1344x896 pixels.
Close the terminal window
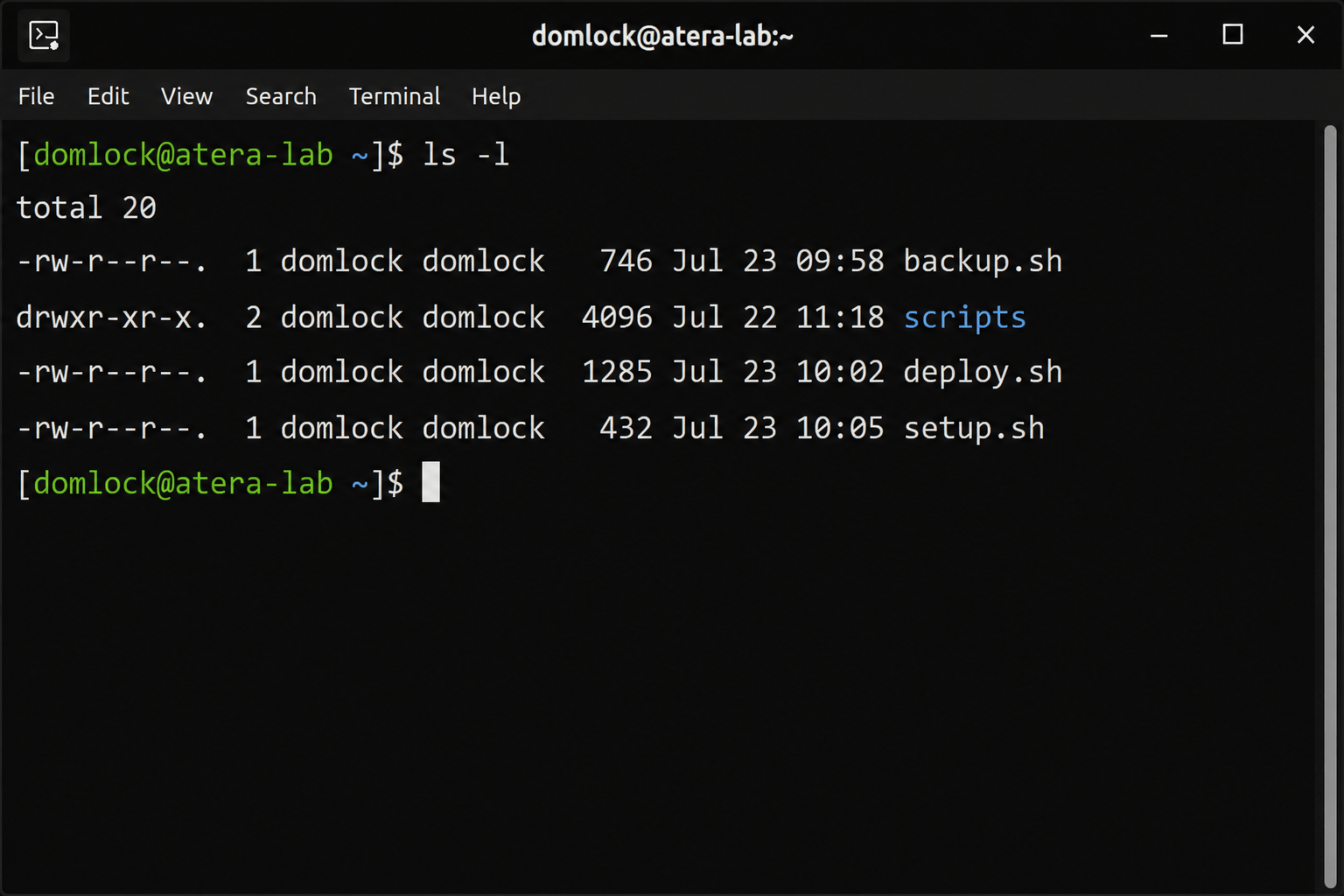(1305, 35)
